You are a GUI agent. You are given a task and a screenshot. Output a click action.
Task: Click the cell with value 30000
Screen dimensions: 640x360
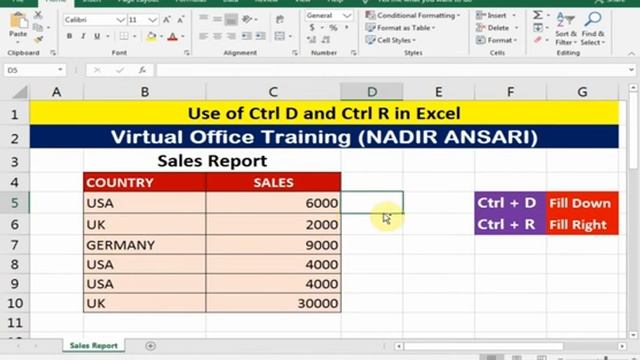tap(273, 303)
